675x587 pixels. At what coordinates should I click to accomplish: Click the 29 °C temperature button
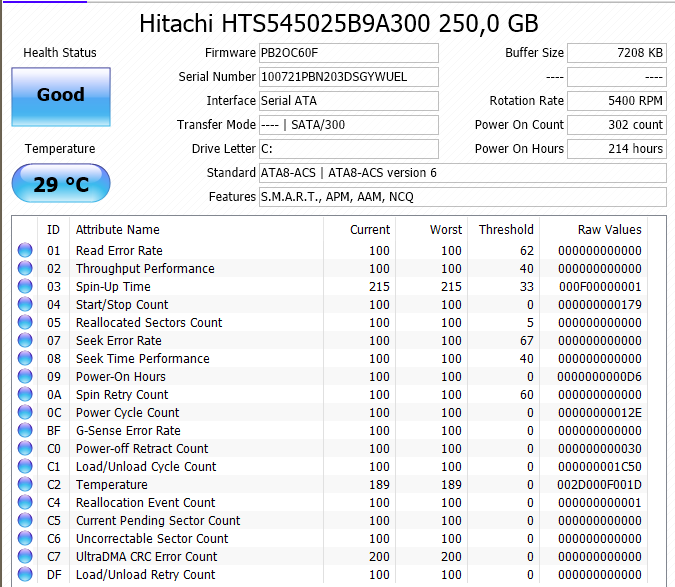click(x=61, y=183)
